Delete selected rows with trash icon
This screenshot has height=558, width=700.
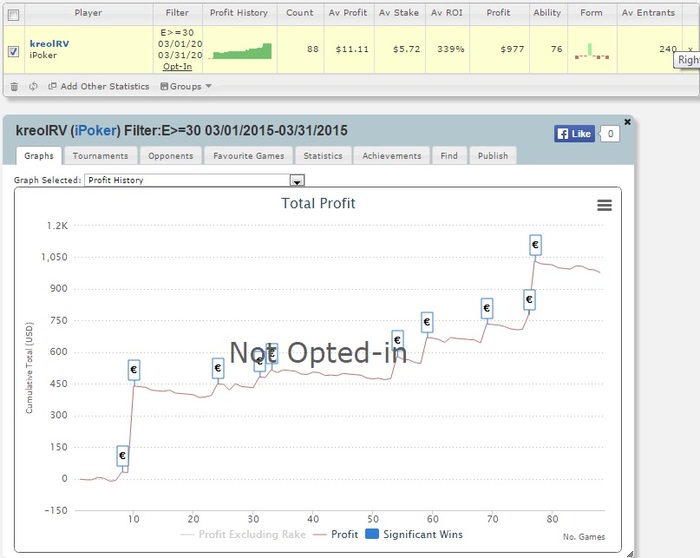point(14,86)
